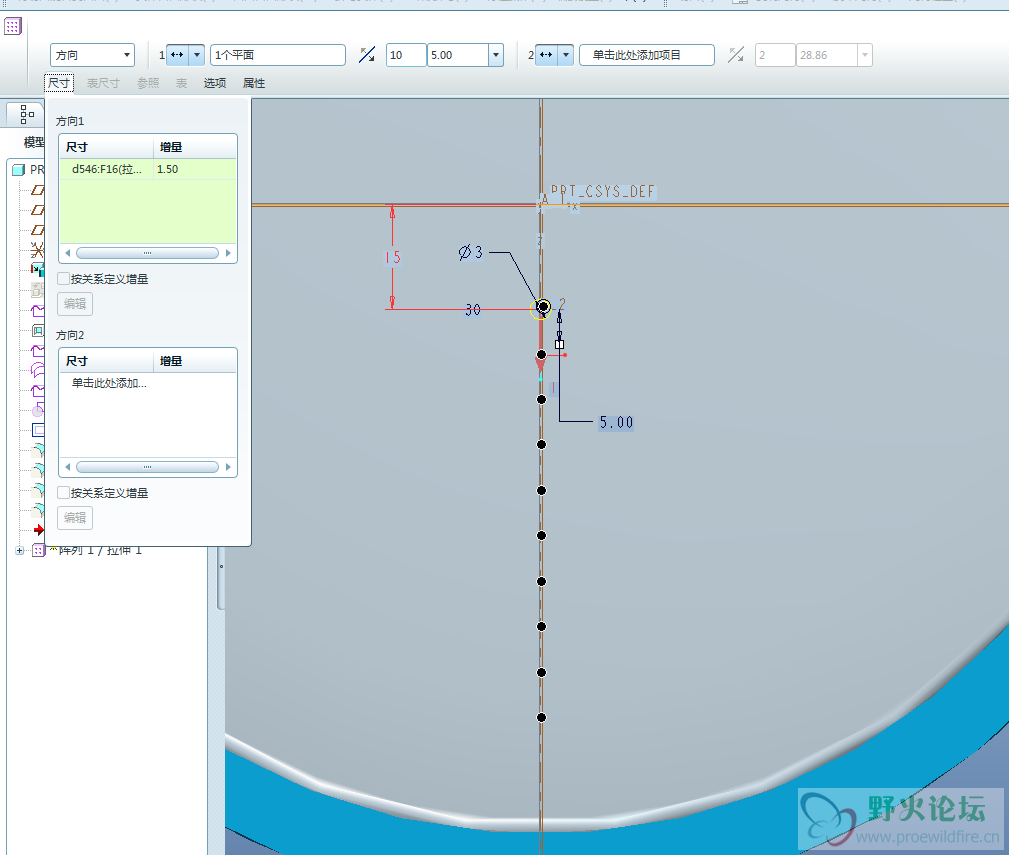Screen dimensions: 1009x855
Task: Click the 方向1 table horizontal scrollbar thumb
Action: pyautogui.click(x=147, y=253)
